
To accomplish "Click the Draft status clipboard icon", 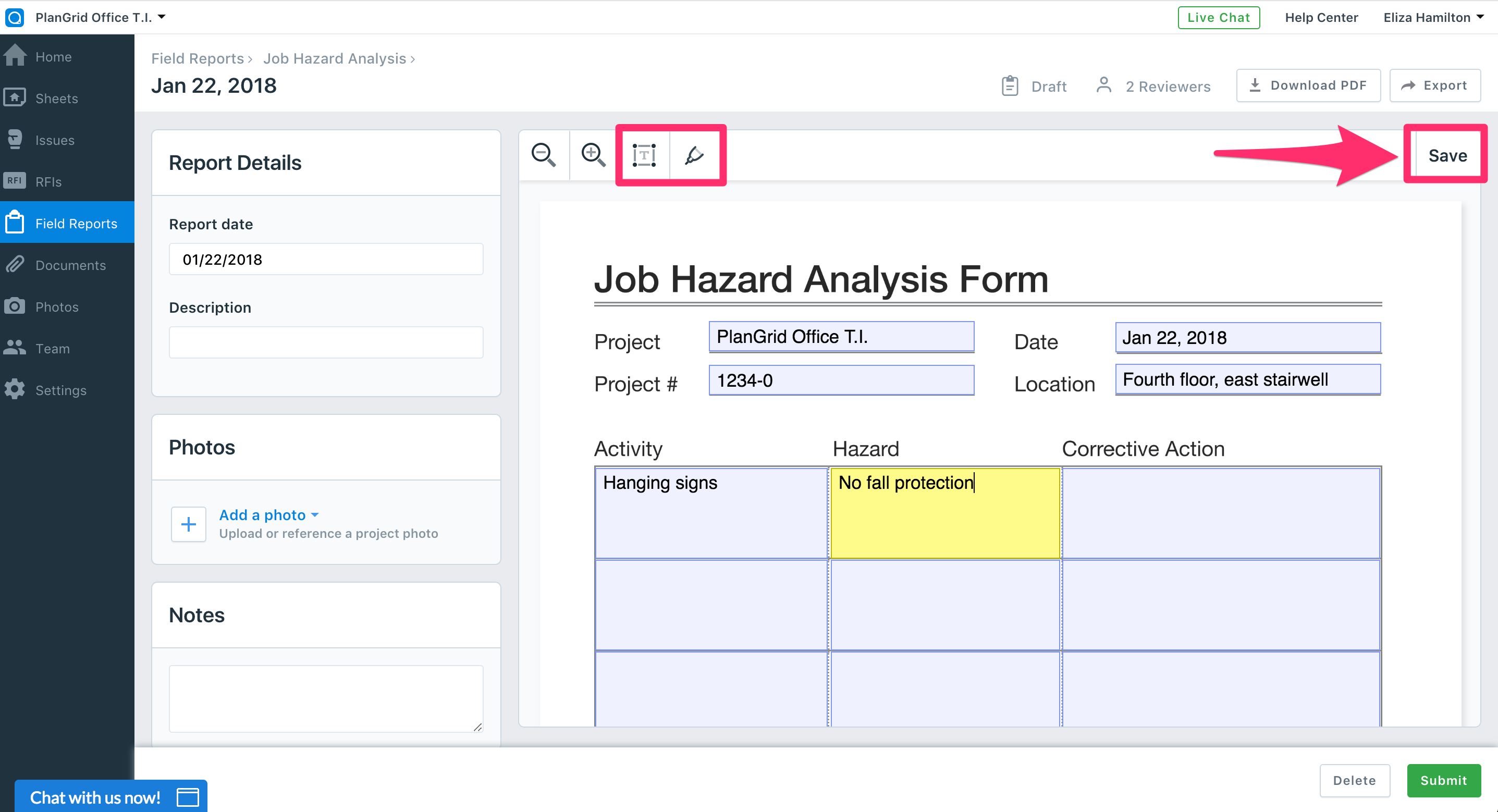I will point(1010,86).
